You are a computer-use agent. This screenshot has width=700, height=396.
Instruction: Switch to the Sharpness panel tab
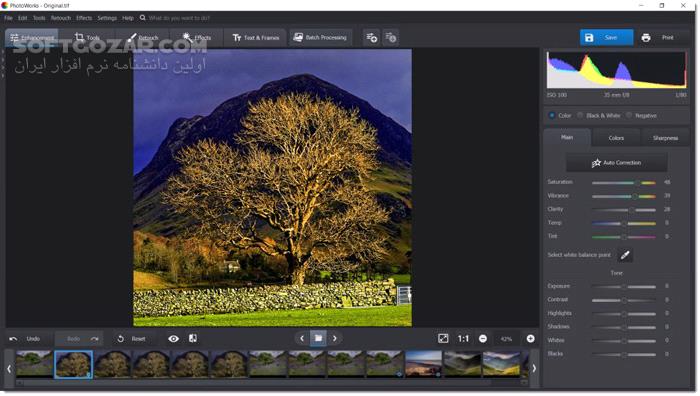[x=665, y=138]
